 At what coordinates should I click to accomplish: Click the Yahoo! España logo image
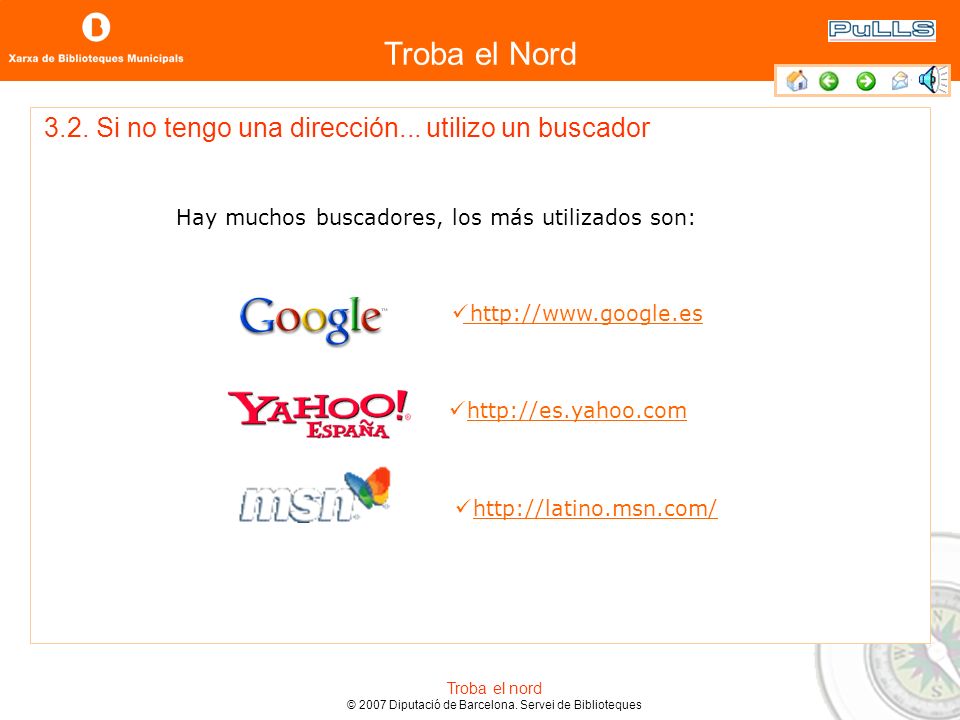pyautogui.click(x=319, y=414)
